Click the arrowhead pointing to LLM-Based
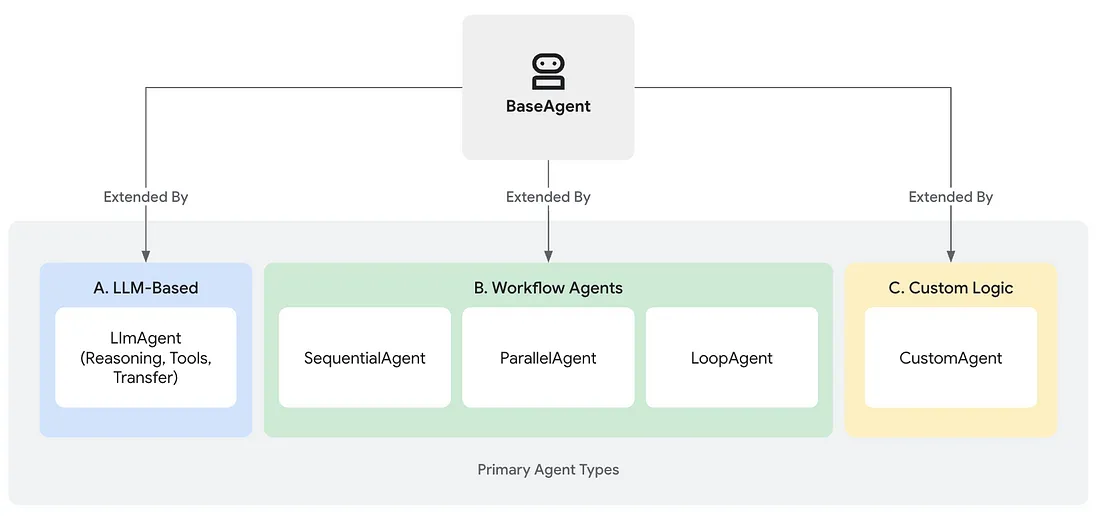The image size is (1100, 516). pos(146,257)
